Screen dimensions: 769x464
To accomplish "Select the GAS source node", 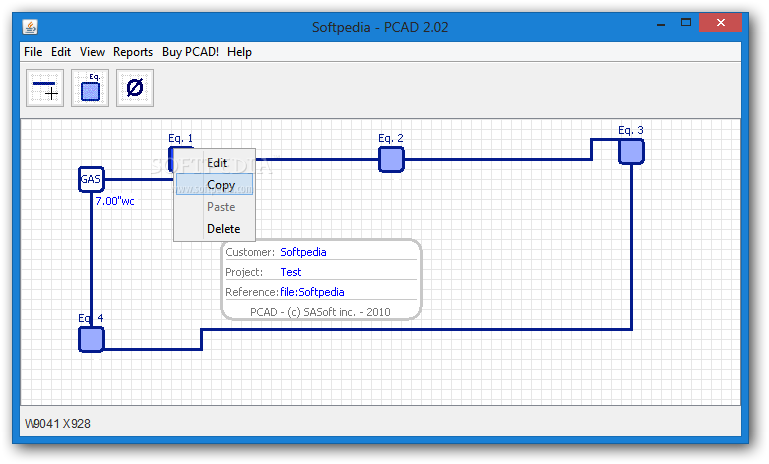I will tap(91, 179).
